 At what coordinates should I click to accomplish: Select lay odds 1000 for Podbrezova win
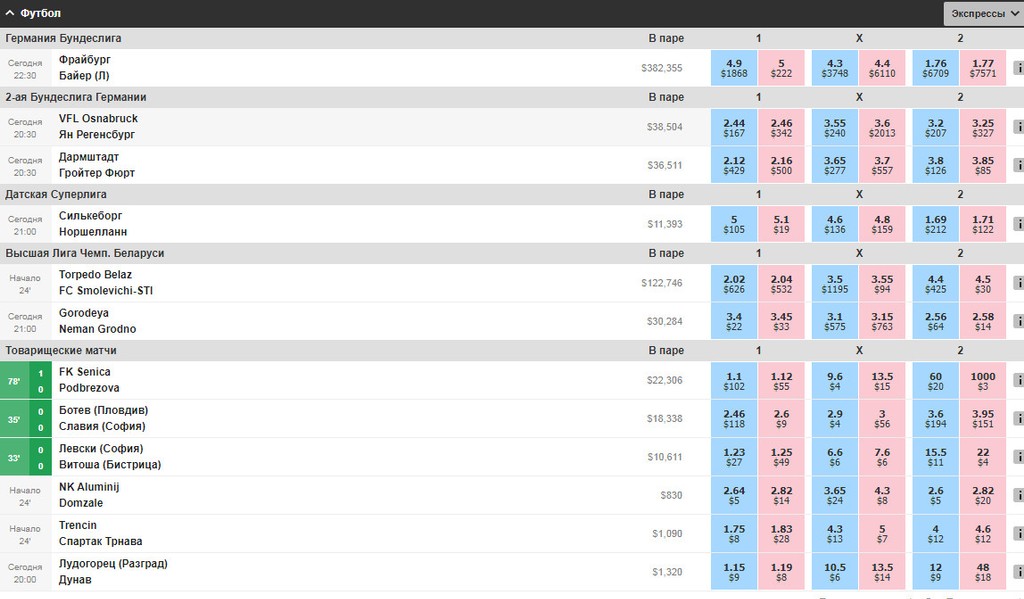coord(983,380)
